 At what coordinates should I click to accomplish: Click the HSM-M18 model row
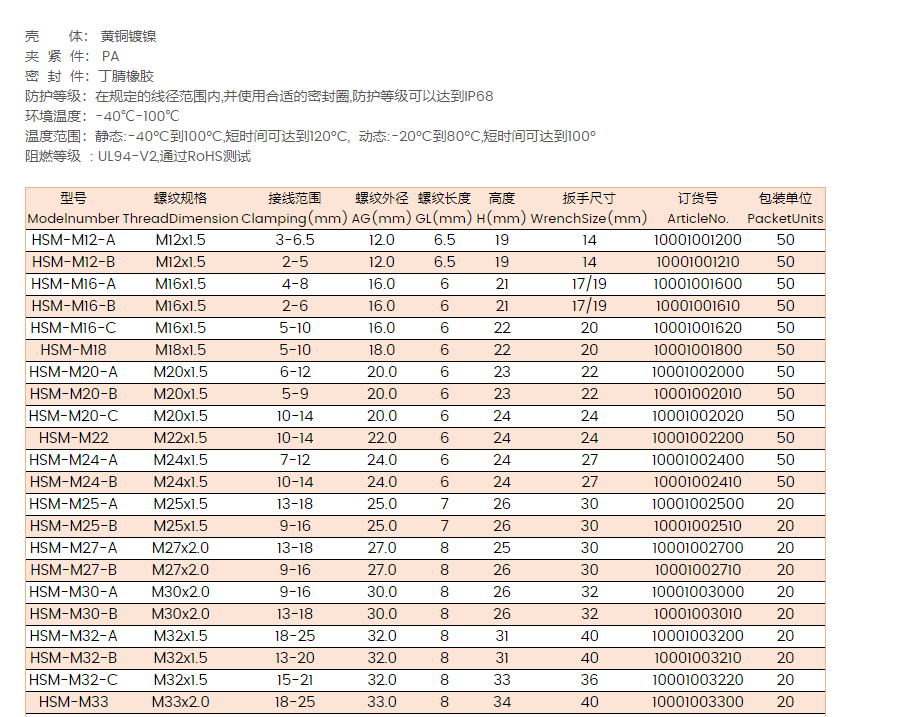tap(73, 350)
